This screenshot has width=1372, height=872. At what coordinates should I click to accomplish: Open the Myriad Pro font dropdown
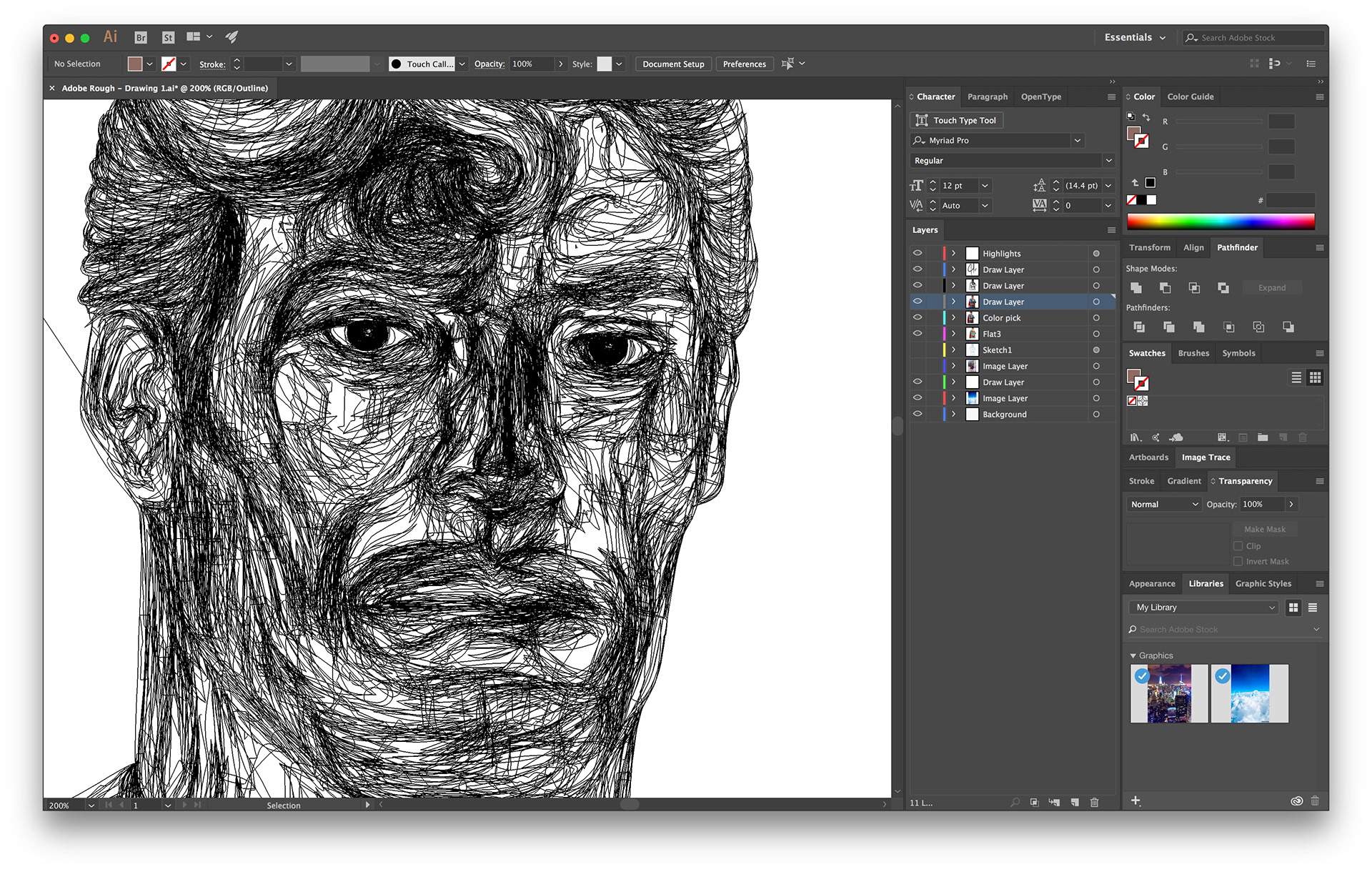pyautogui.click(x=1077, y=141)
